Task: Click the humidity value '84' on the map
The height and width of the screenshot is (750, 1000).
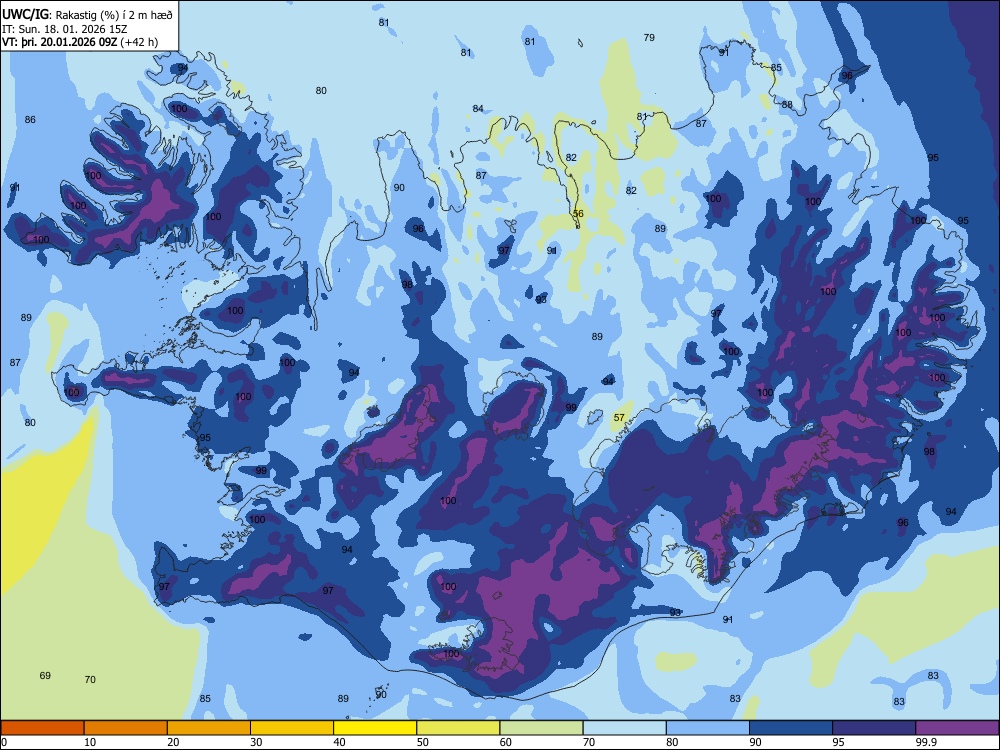Action: click(x=478, y=109)
